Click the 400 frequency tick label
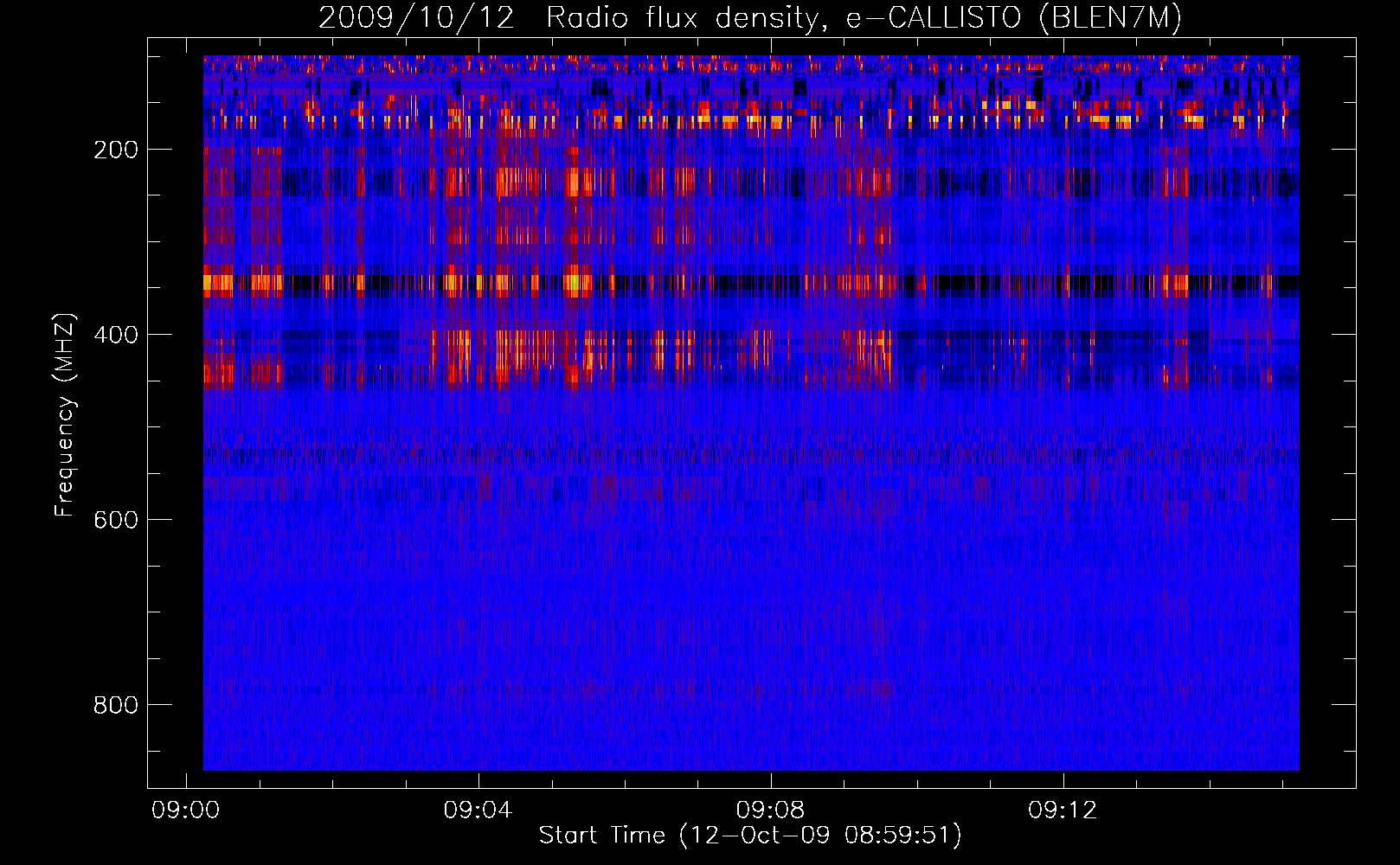 pos(116,335)
